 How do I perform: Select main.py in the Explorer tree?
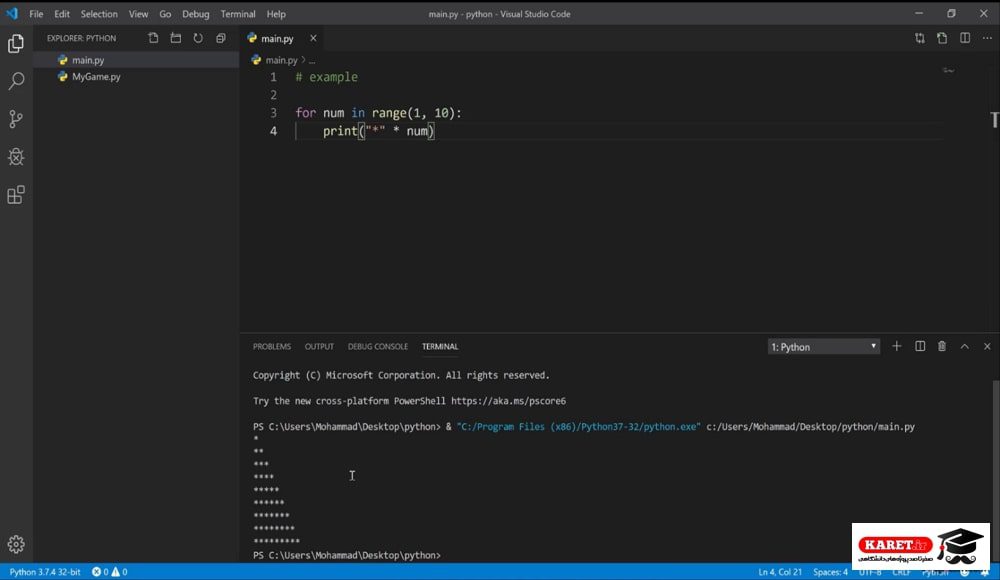[136, 60]
